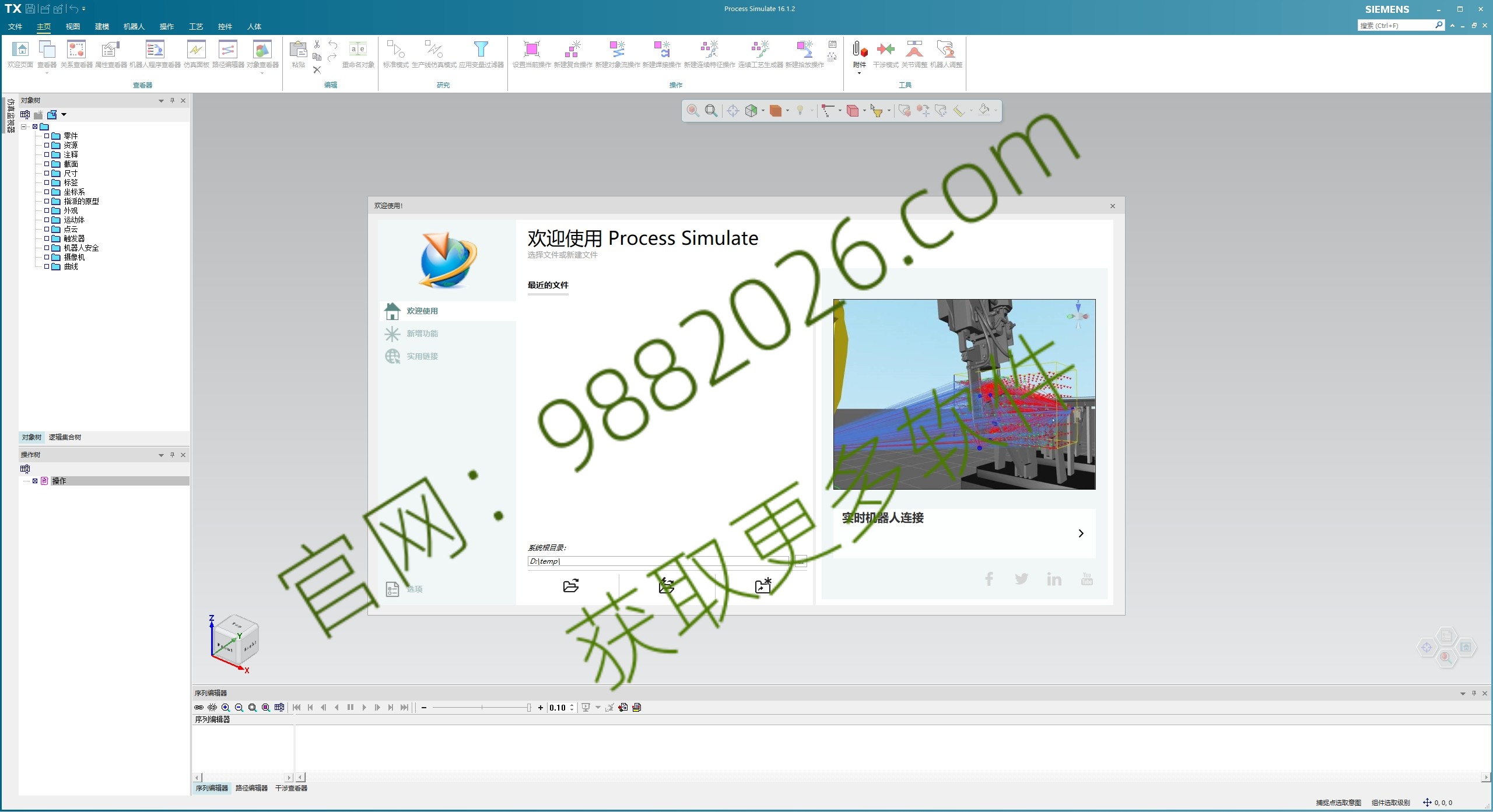Open the 仿真面板 simulation panel
The height and width of the screenshot is (812, 1493).
(196, 50)
